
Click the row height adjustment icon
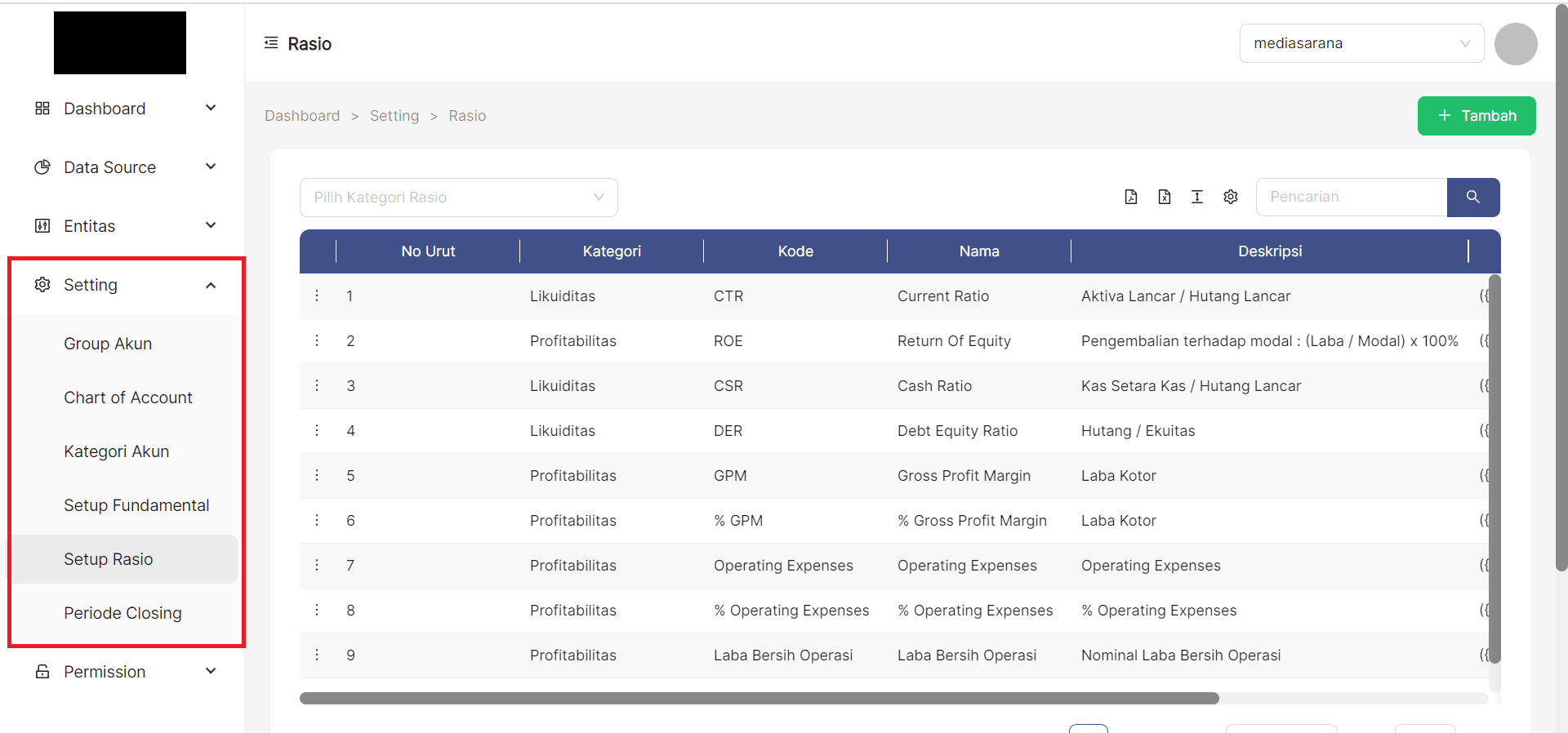tap(1197, 197)
